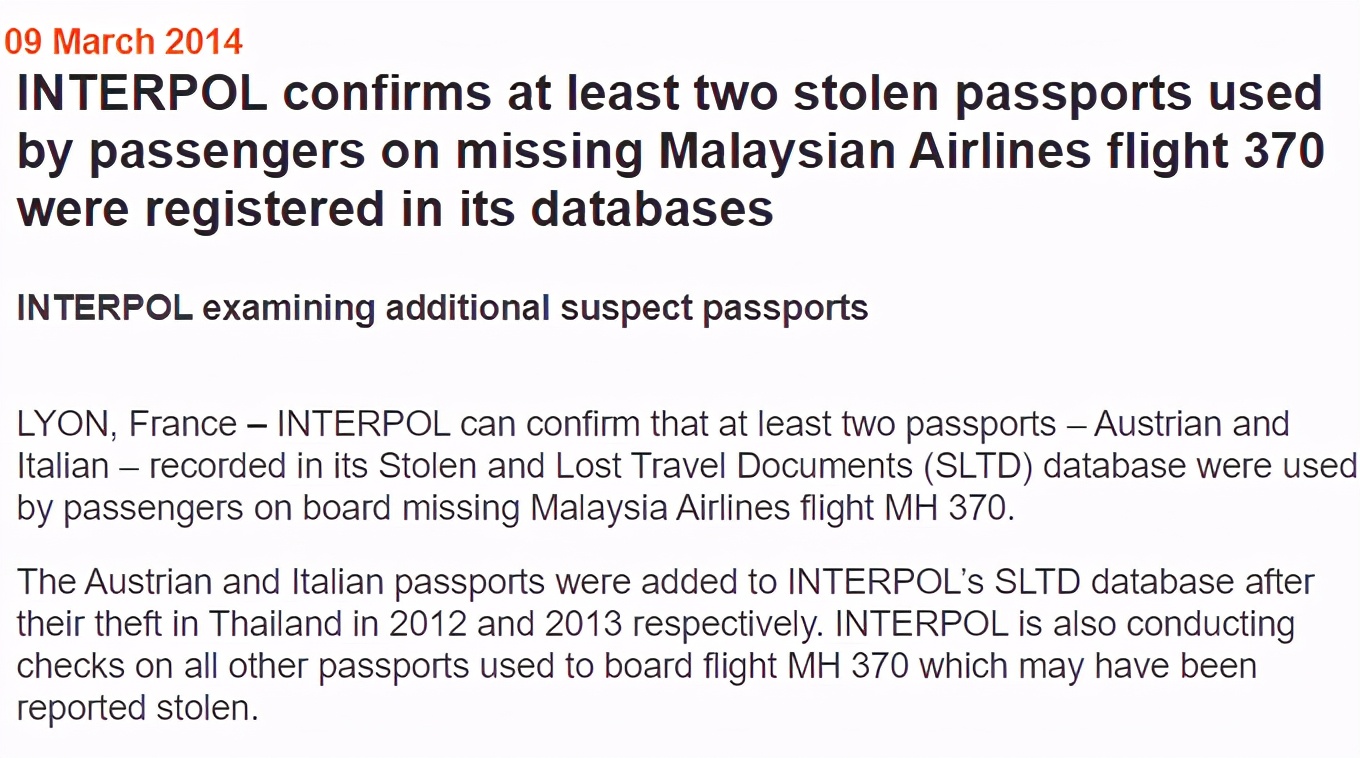Click the "09 March 2014" date
1360x758 pixels.
124,42
